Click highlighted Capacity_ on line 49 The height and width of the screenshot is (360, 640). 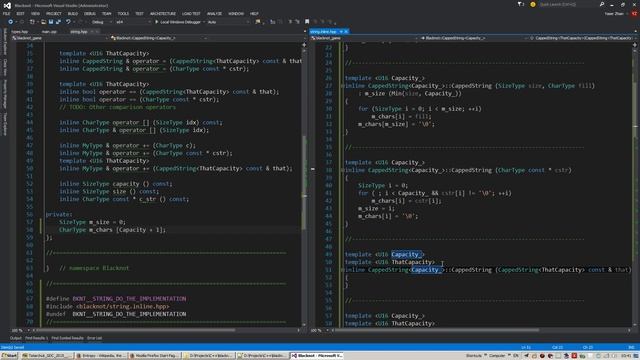[x=407, y=254]
